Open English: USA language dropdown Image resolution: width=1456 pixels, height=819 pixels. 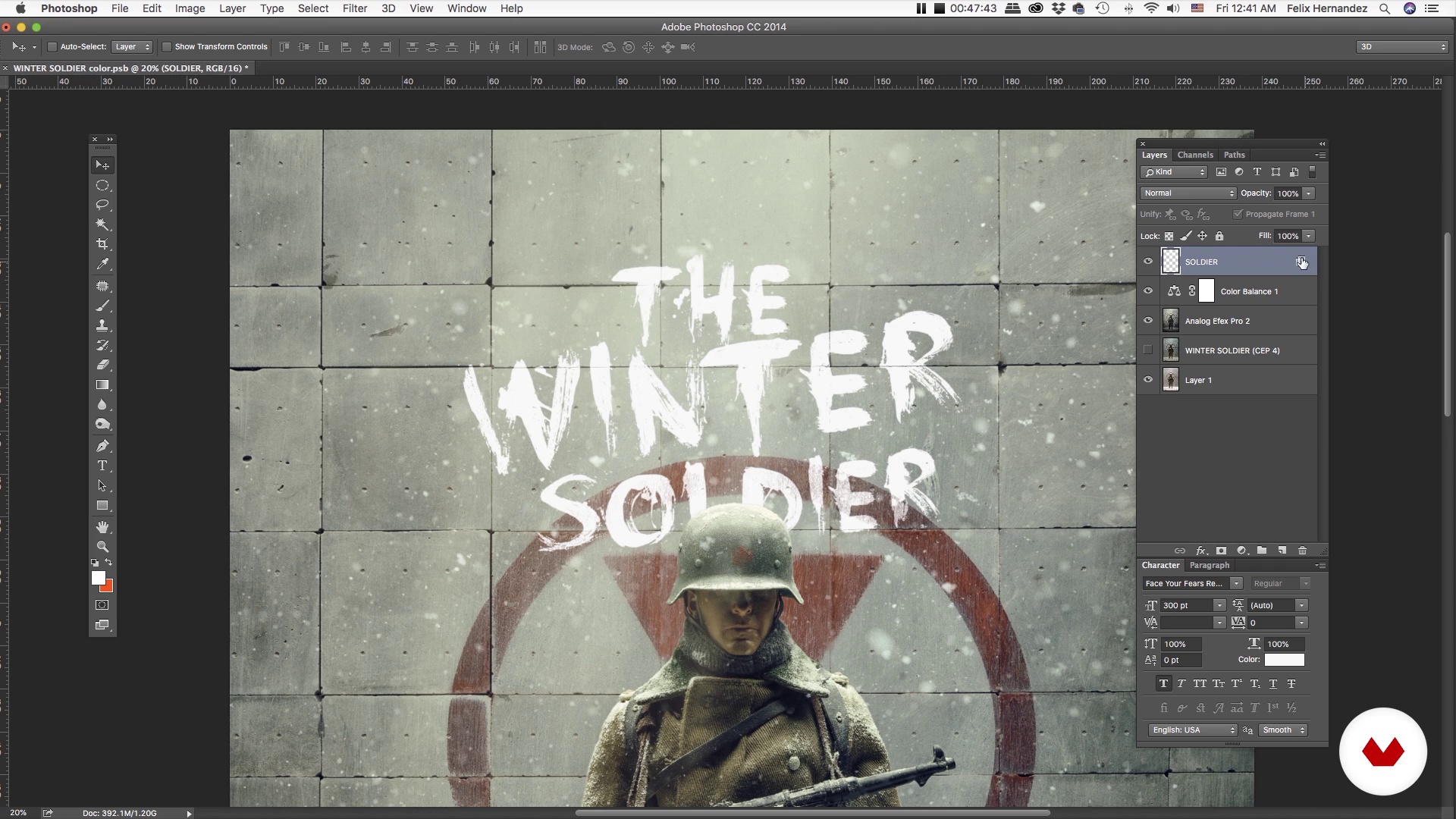1192,730
